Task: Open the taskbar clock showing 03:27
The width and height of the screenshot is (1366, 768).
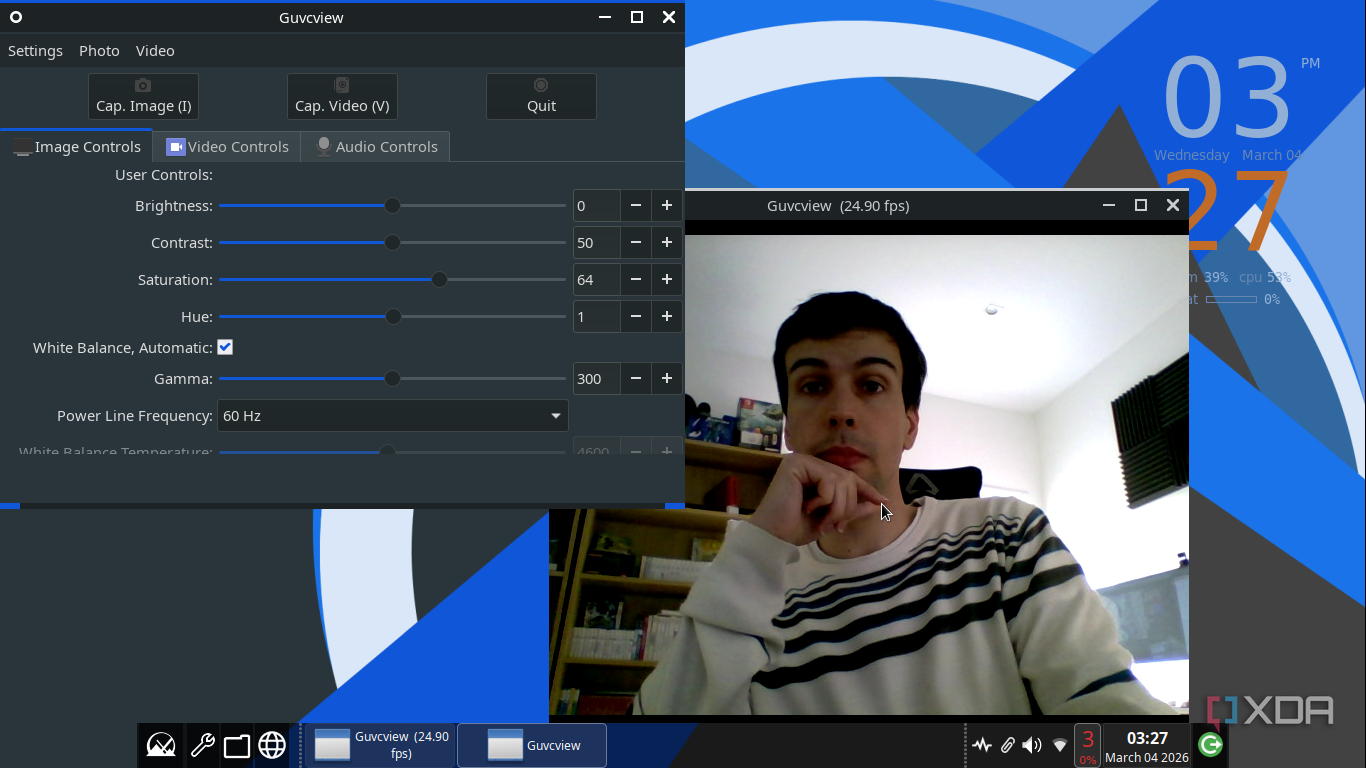Action: pos(1147,746)
